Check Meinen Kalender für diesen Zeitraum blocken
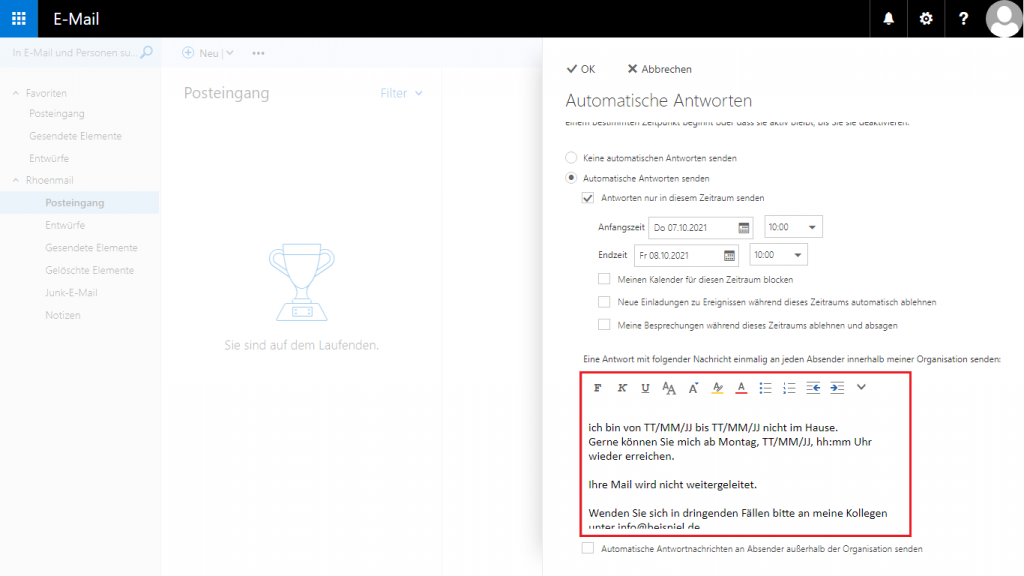1024x576 pixels. coord(604,279)
